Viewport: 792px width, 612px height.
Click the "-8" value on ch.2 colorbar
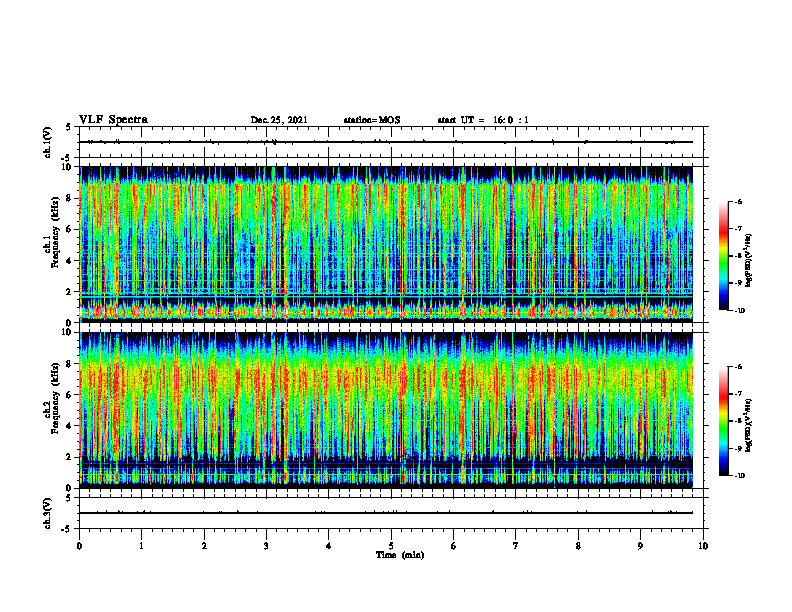coord(738,421)
